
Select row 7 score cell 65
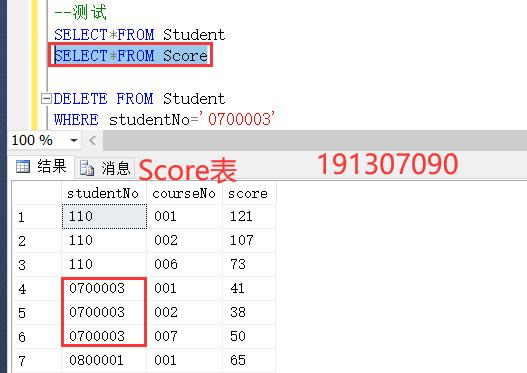click(x=249, y=361)
